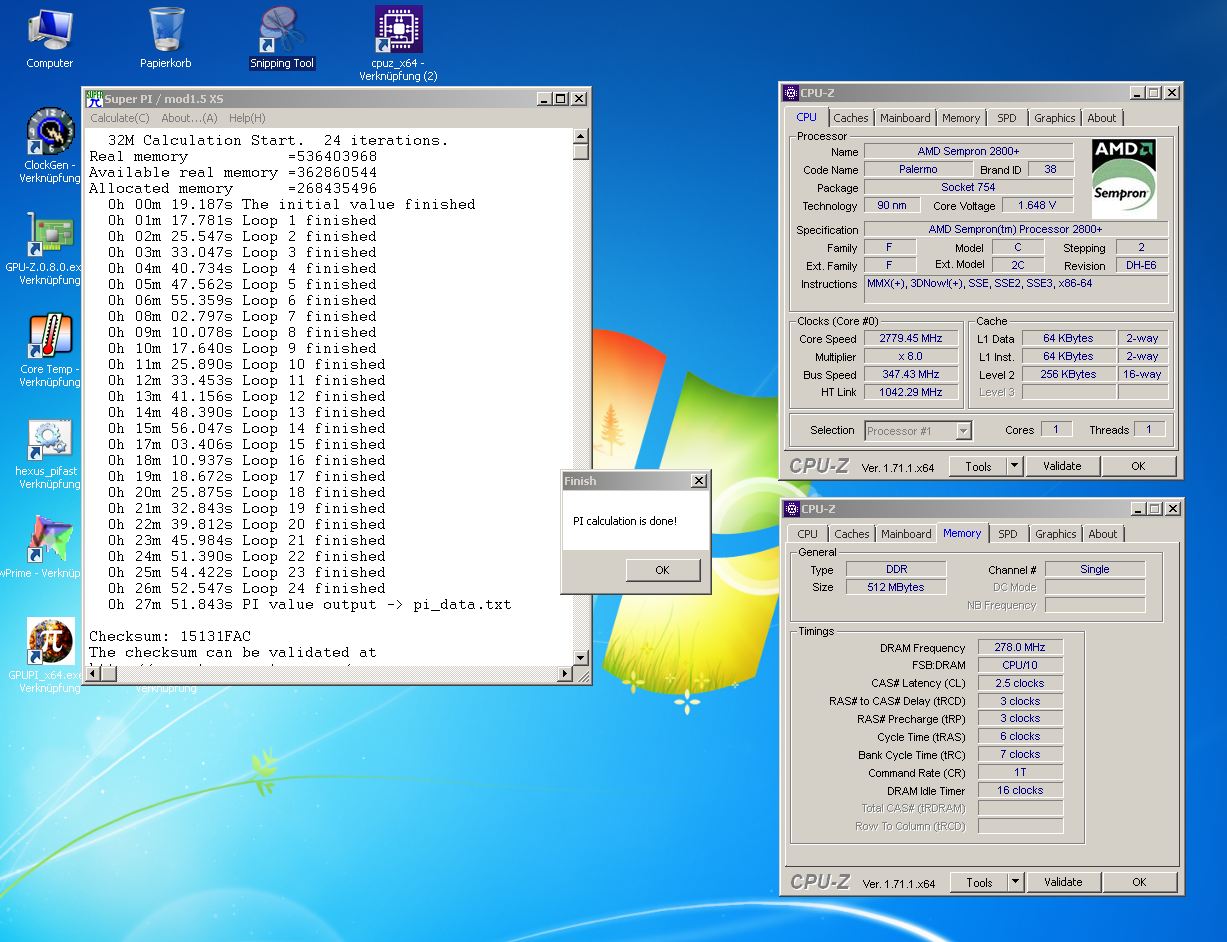
Task: Close the Finish dialog with X
Action: point(699,481)
